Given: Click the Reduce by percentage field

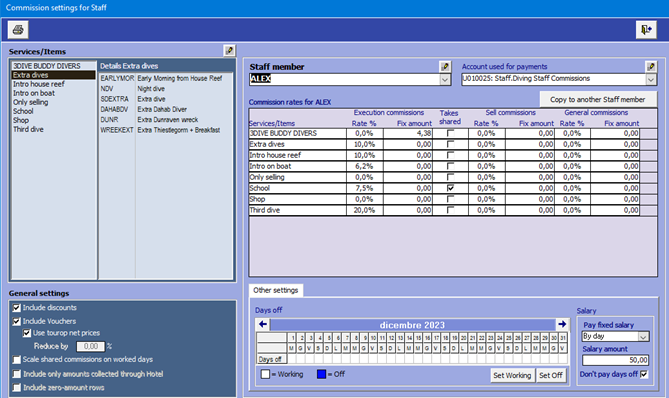Looking at the screenshot, I should 90,346.
